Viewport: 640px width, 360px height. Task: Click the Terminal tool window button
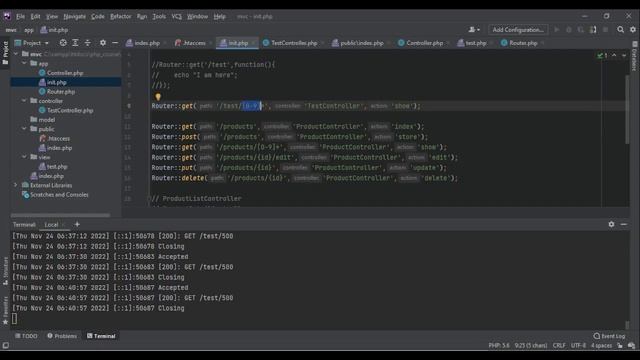tap(101, 336)
